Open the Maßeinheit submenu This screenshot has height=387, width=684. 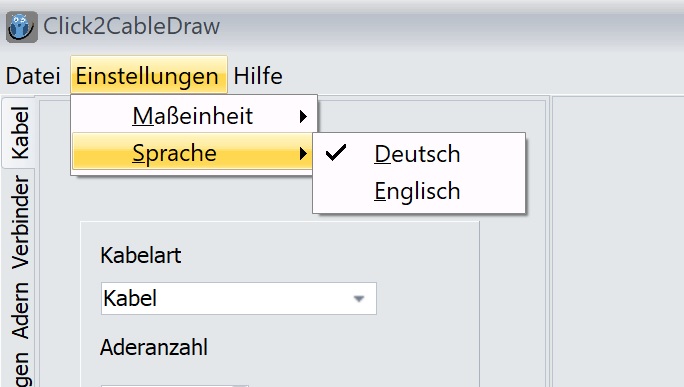coord(194,116)
